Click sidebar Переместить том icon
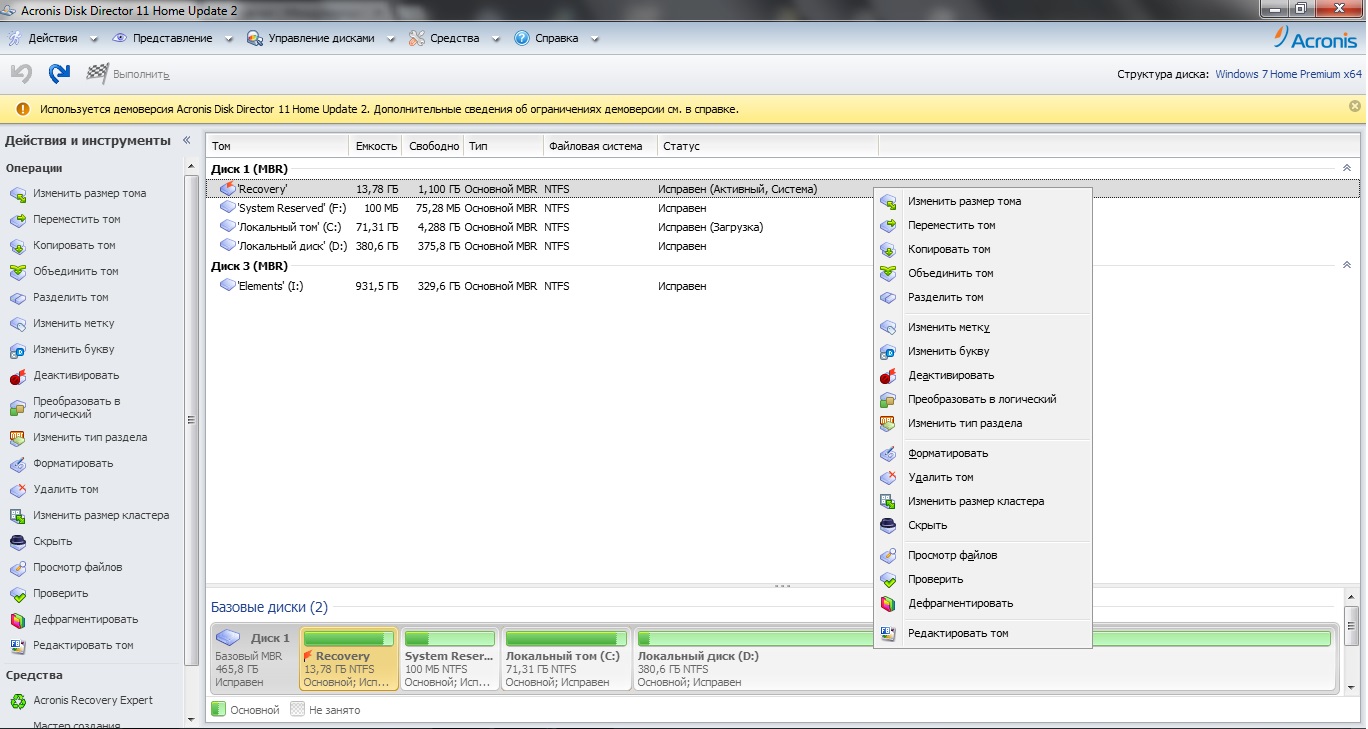 click(17, 220)
